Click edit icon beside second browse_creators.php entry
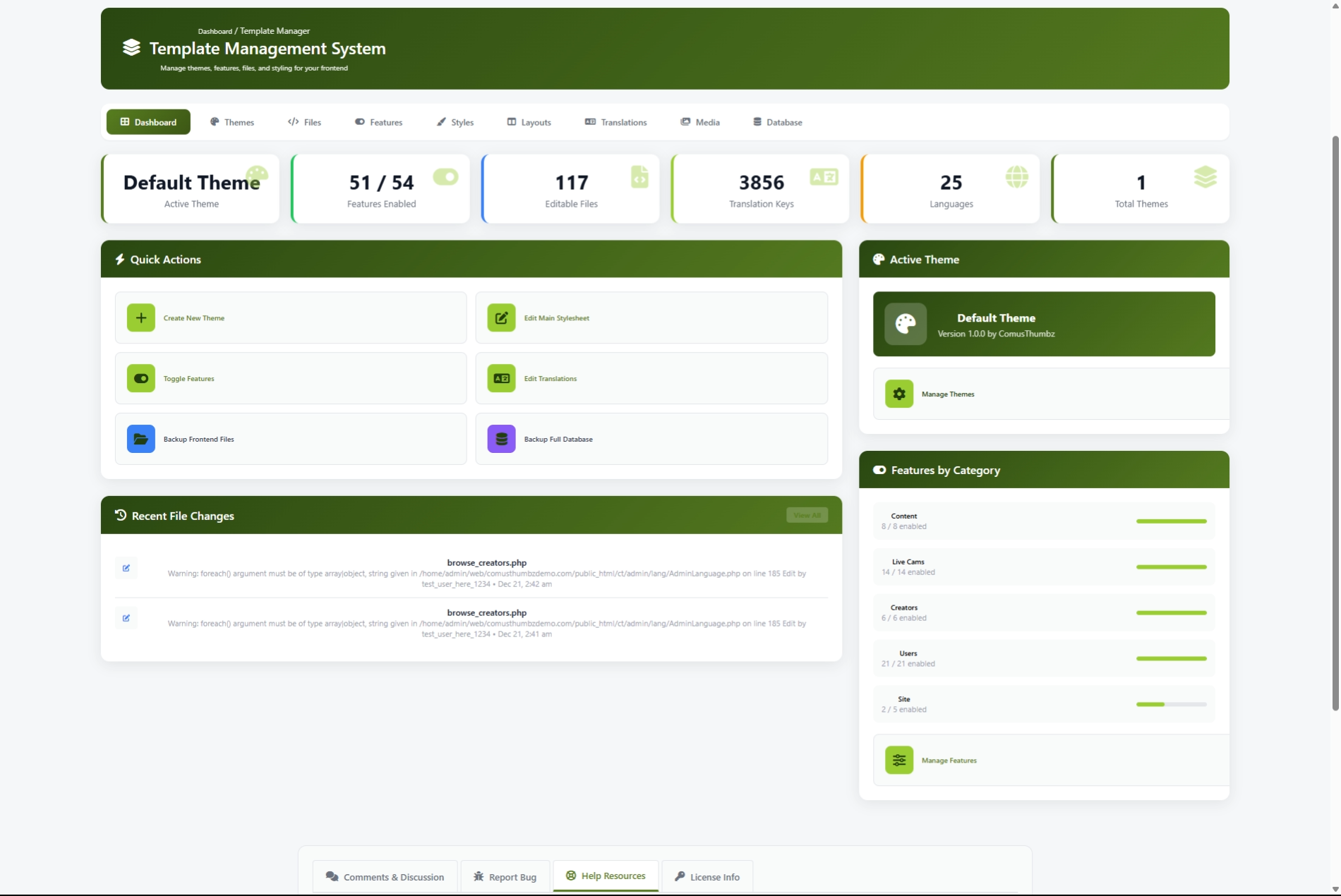The width and height of the screenshot is (1341, 896). pos(126,618)
